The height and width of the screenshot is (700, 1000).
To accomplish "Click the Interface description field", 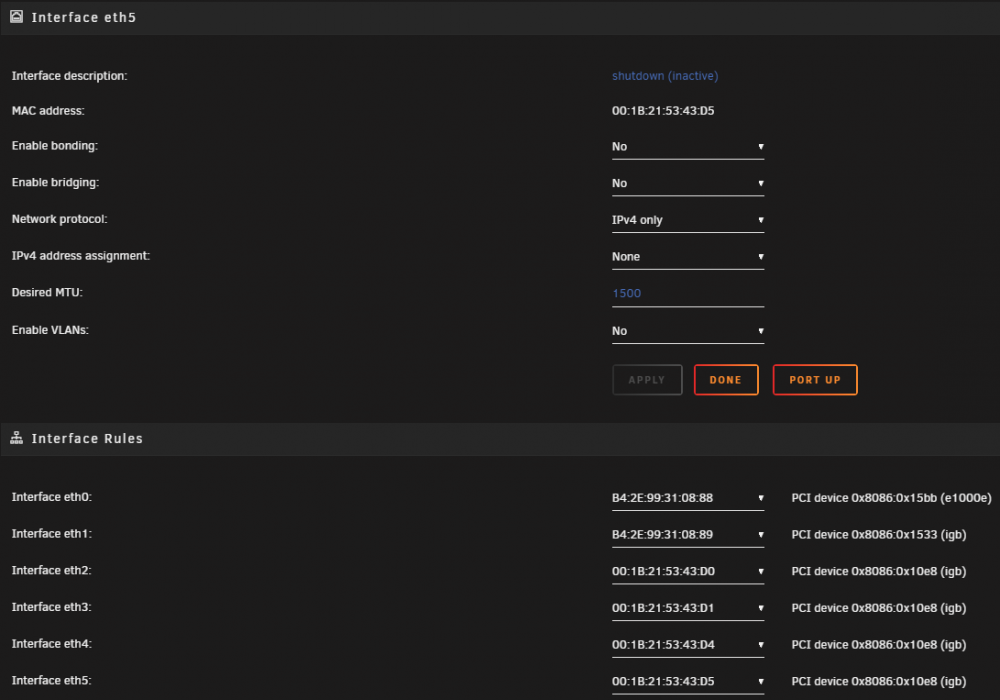I will click(665, 76).
